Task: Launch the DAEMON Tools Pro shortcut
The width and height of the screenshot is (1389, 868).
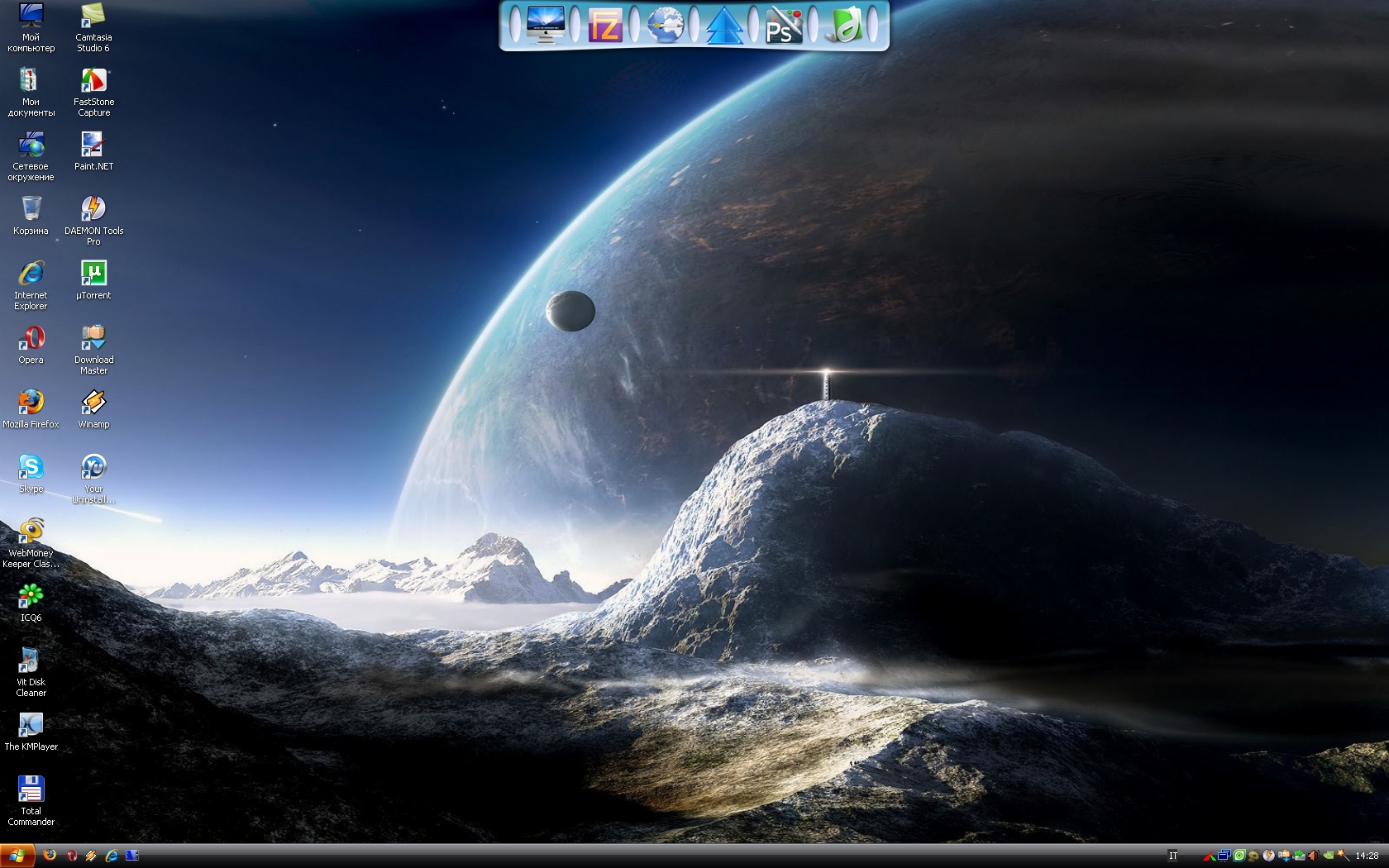Action: [x=93, y=221]
